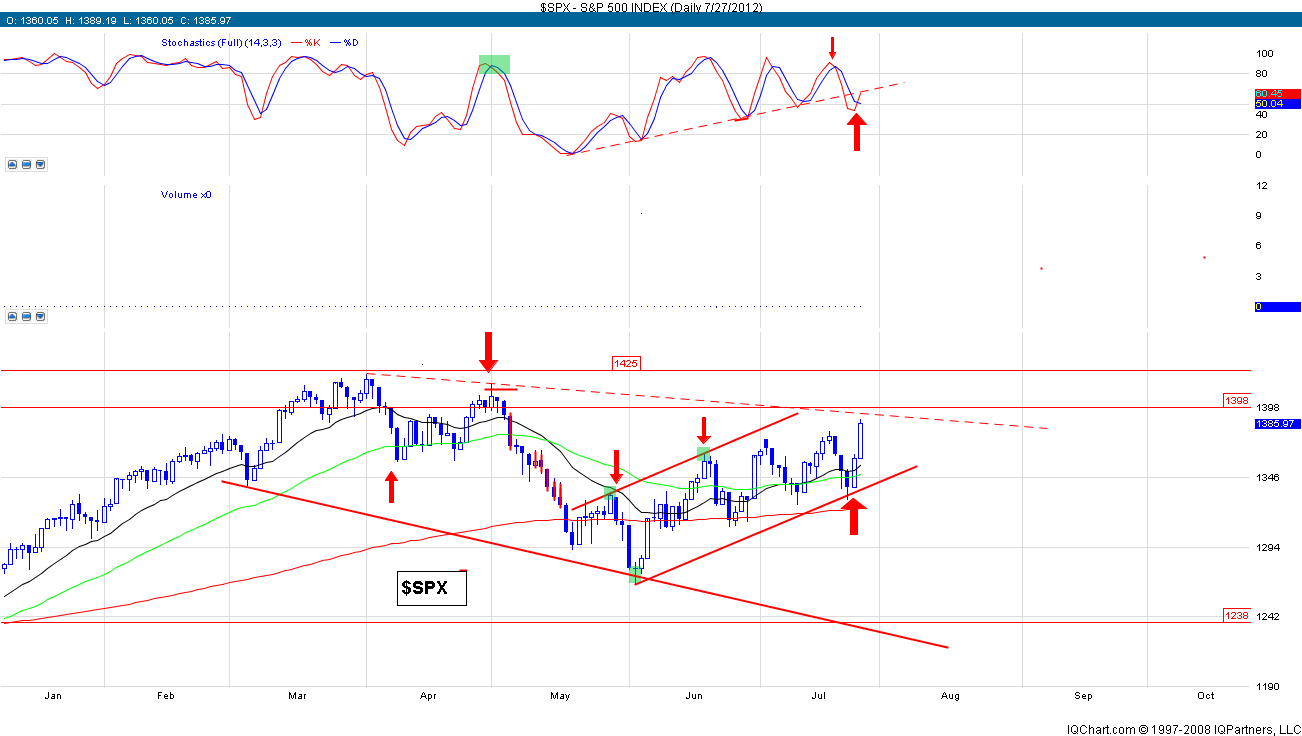Click the middle bar icon in Stochastics panel
1302x736 pixels.
[x=26, y=165]
